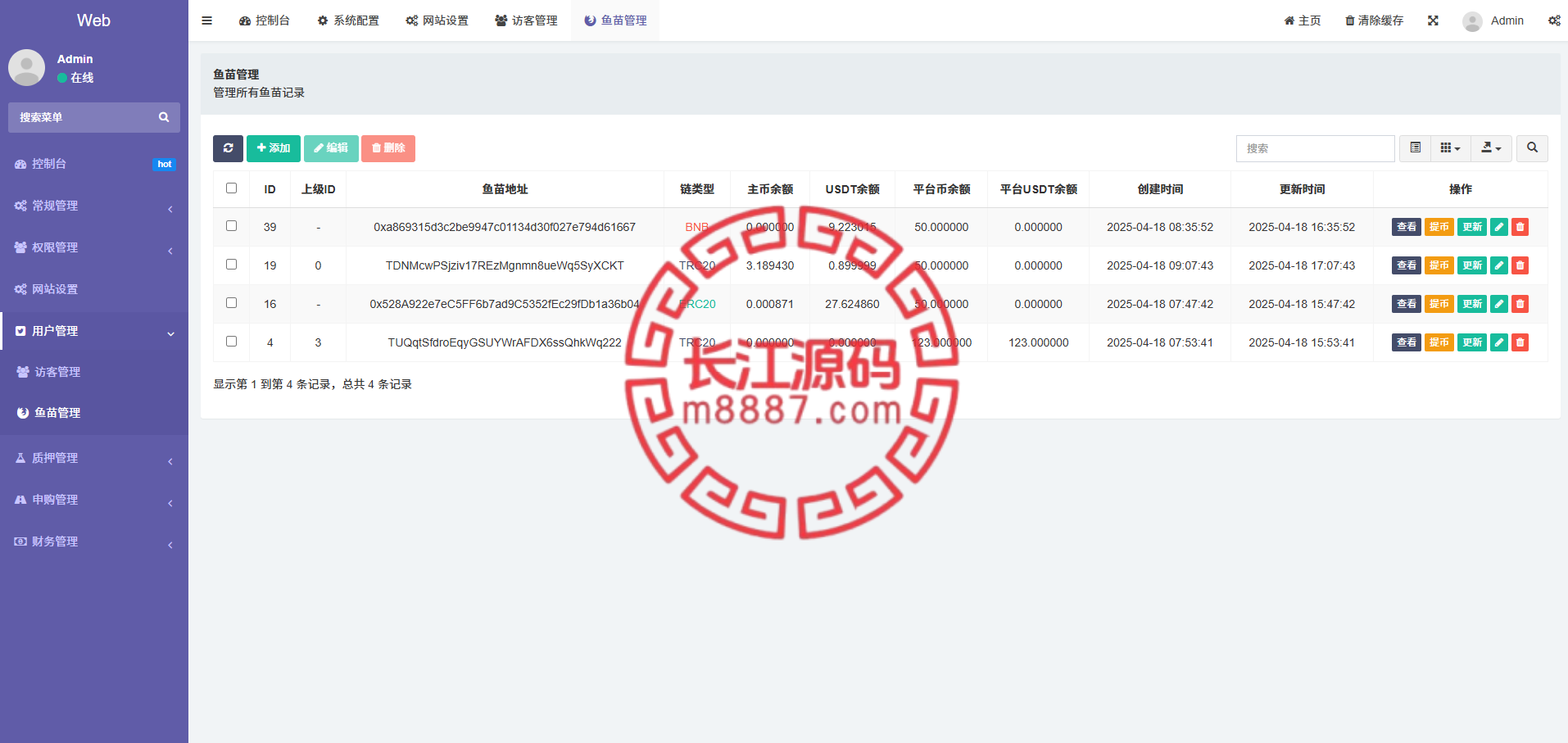Select the checkbox for row ID 4

231,342
